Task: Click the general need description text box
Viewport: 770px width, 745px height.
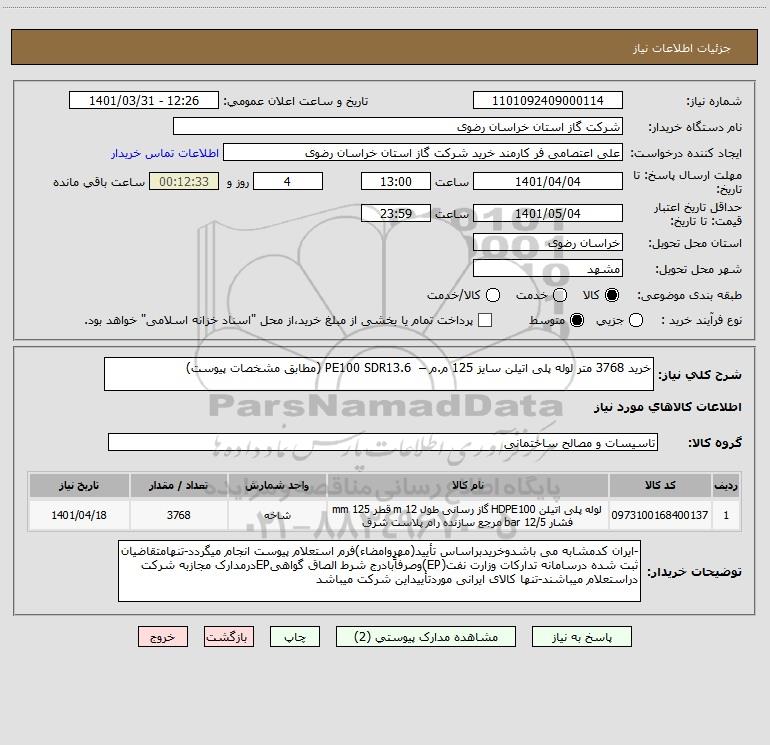Action: point(379,374)
